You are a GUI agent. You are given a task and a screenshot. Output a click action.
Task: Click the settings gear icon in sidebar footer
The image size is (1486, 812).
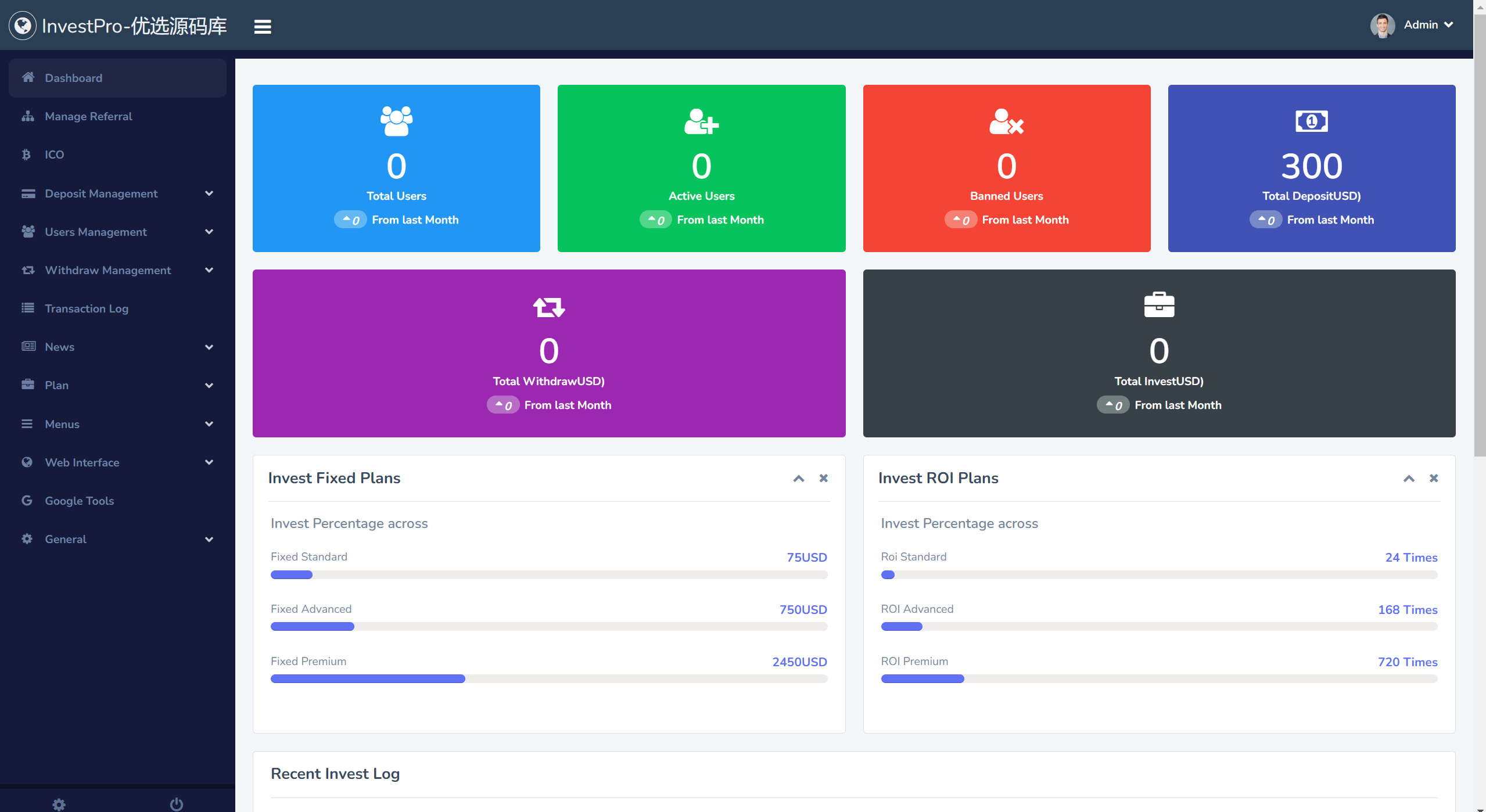[x=59, y=804]
